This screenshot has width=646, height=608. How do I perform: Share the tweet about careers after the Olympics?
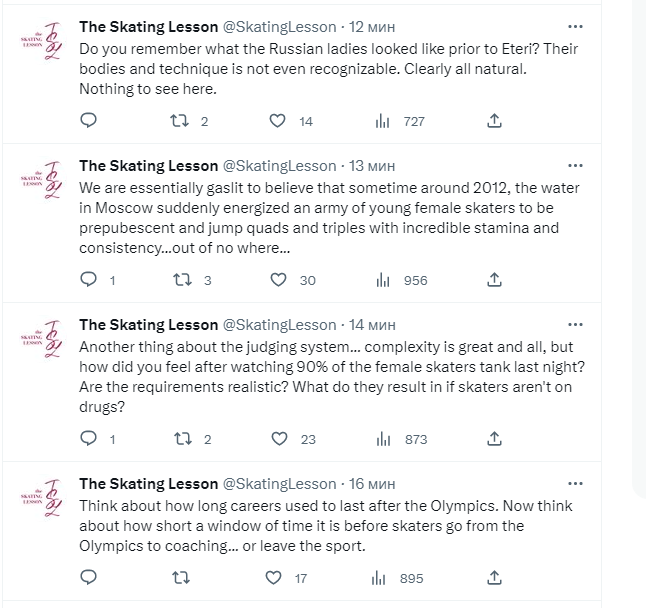coord(493,577)
